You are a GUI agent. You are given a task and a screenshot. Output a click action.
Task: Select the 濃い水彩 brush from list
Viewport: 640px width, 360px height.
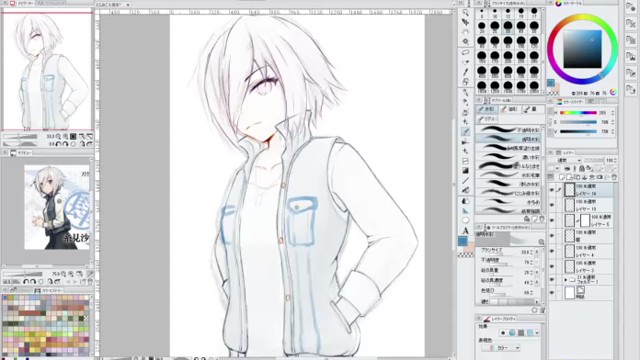pos(509,157)
